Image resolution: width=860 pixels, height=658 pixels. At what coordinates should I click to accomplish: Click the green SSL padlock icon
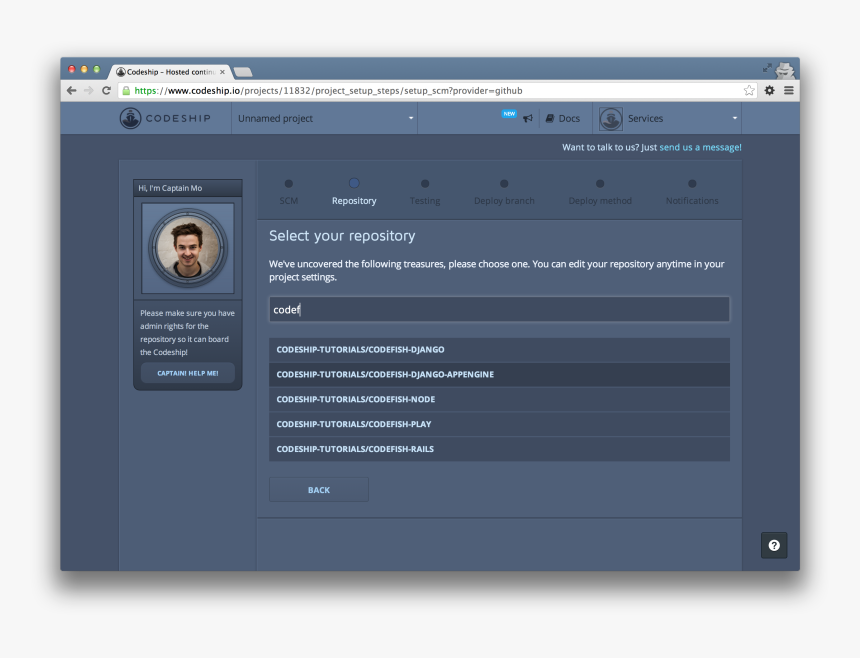[126, 90]
